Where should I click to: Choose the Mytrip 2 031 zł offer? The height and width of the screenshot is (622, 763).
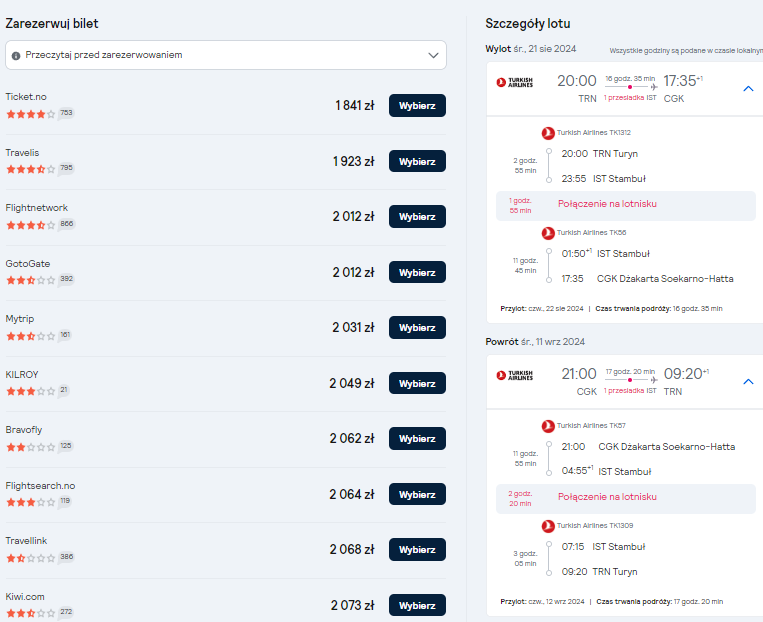coord(417,328)
